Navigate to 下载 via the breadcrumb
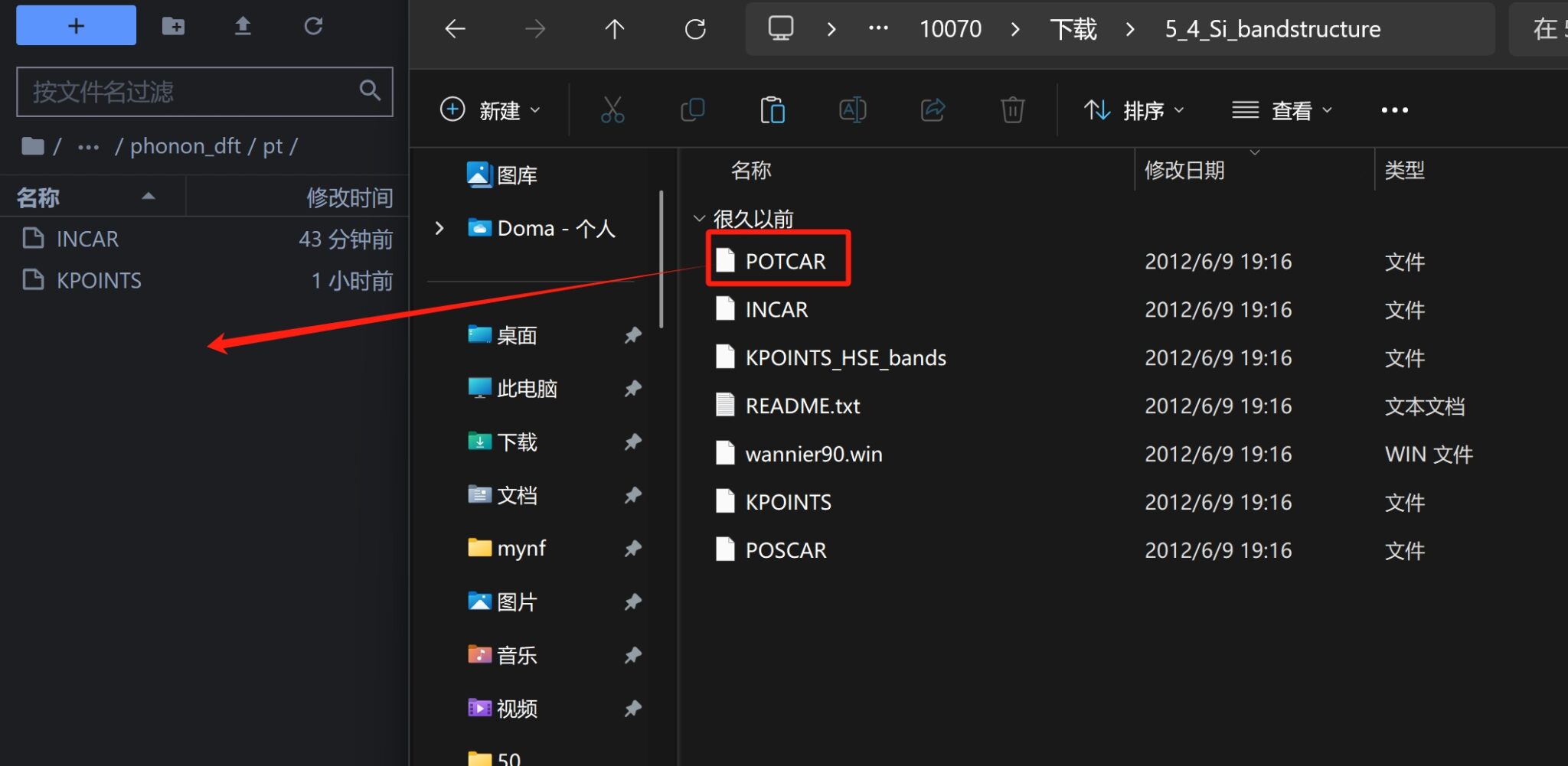 pos(1075,28)
